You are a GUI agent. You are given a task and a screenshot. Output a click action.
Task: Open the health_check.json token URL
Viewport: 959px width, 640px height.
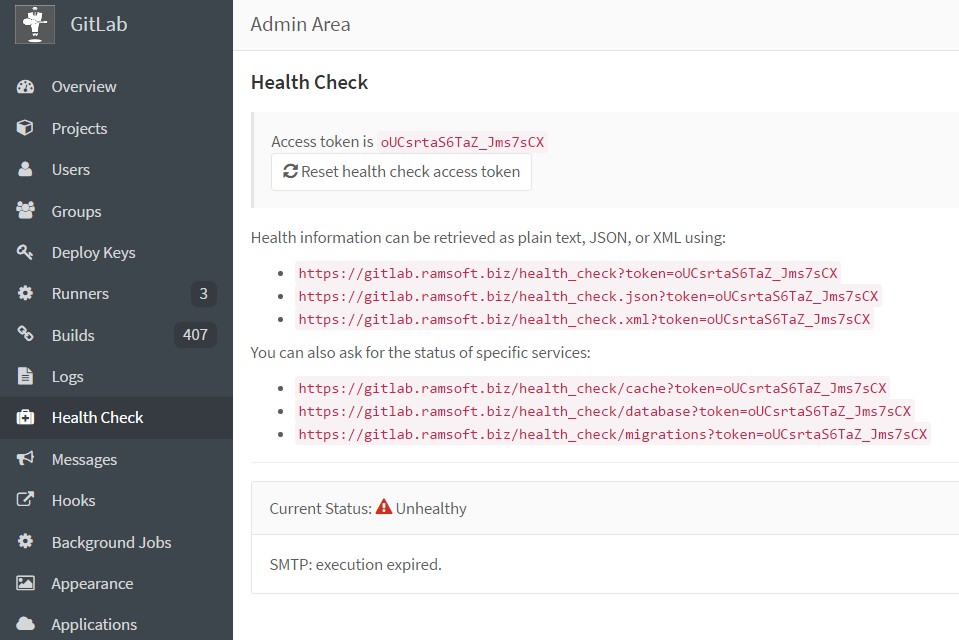[x=588, y=296]
